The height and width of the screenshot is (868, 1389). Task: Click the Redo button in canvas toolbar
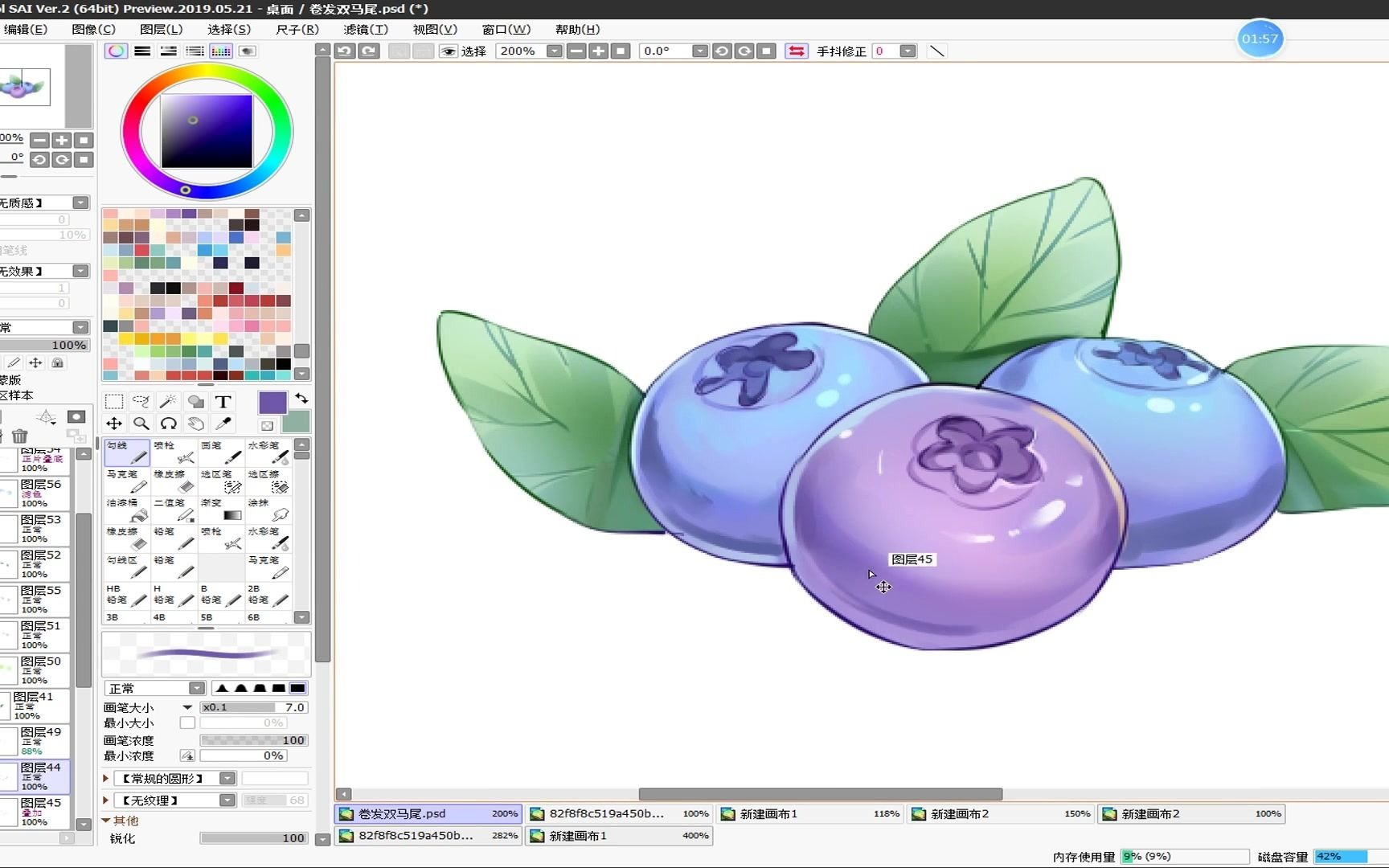[x=369, y=51]
